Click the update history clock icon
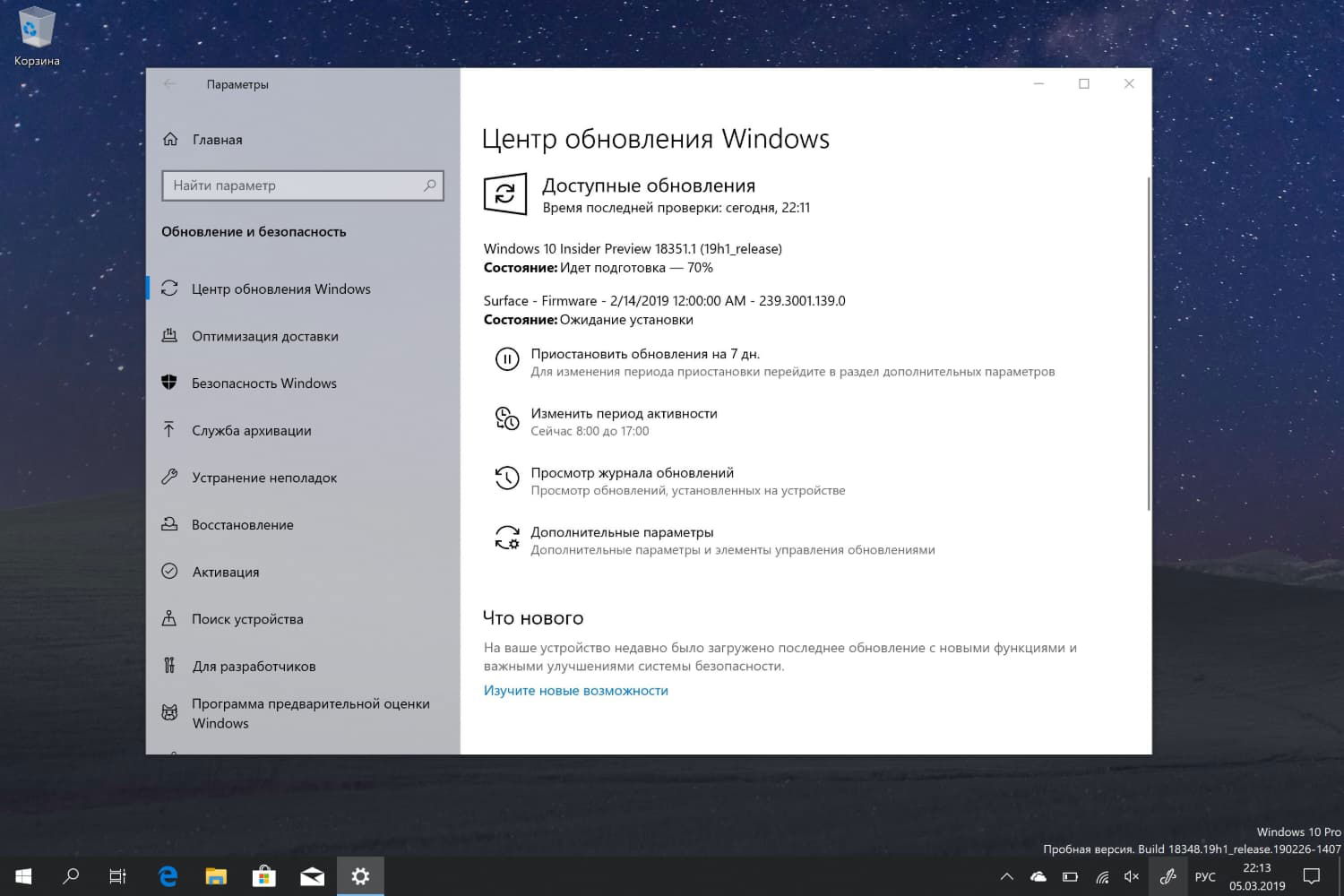 507,478
